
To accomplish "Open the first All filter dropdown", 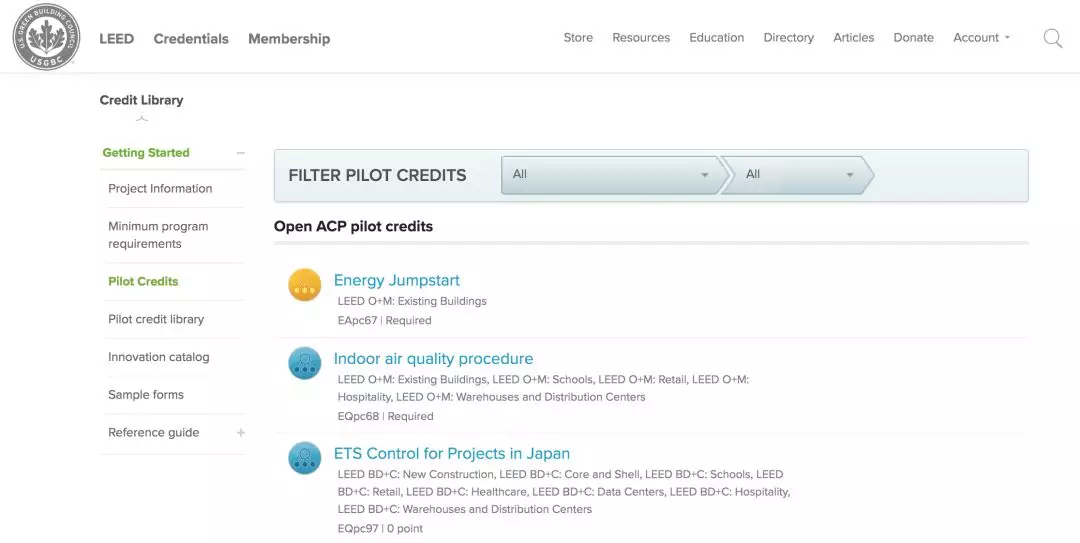I will (610, 175).
